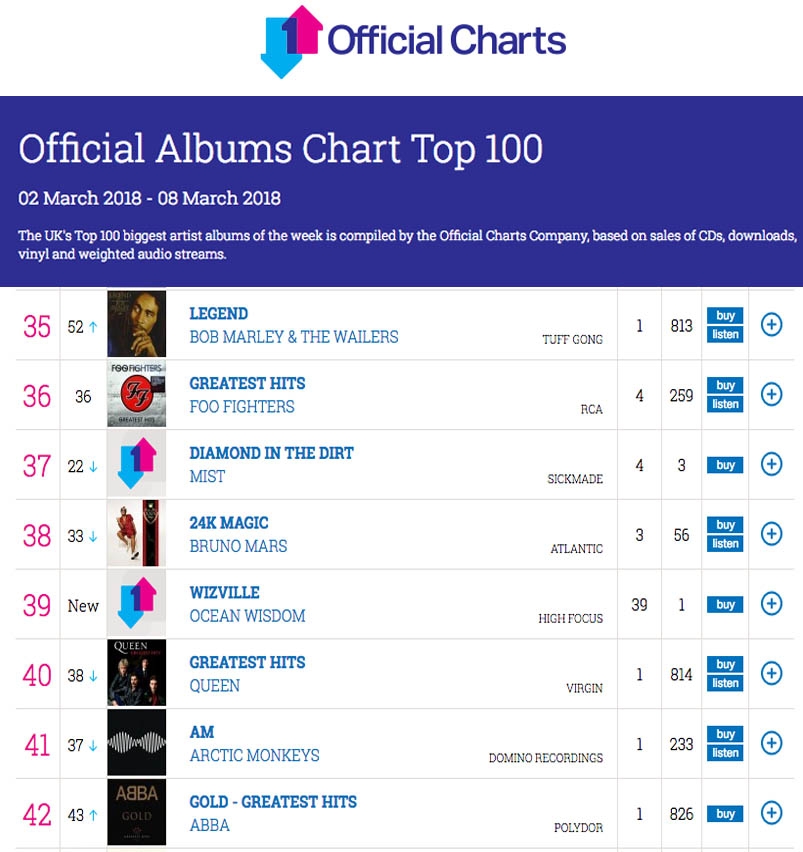The height and width of the screenshot is (852, 803).
Task: Click the Legend album cover artwork
Action: click(136, 325)
